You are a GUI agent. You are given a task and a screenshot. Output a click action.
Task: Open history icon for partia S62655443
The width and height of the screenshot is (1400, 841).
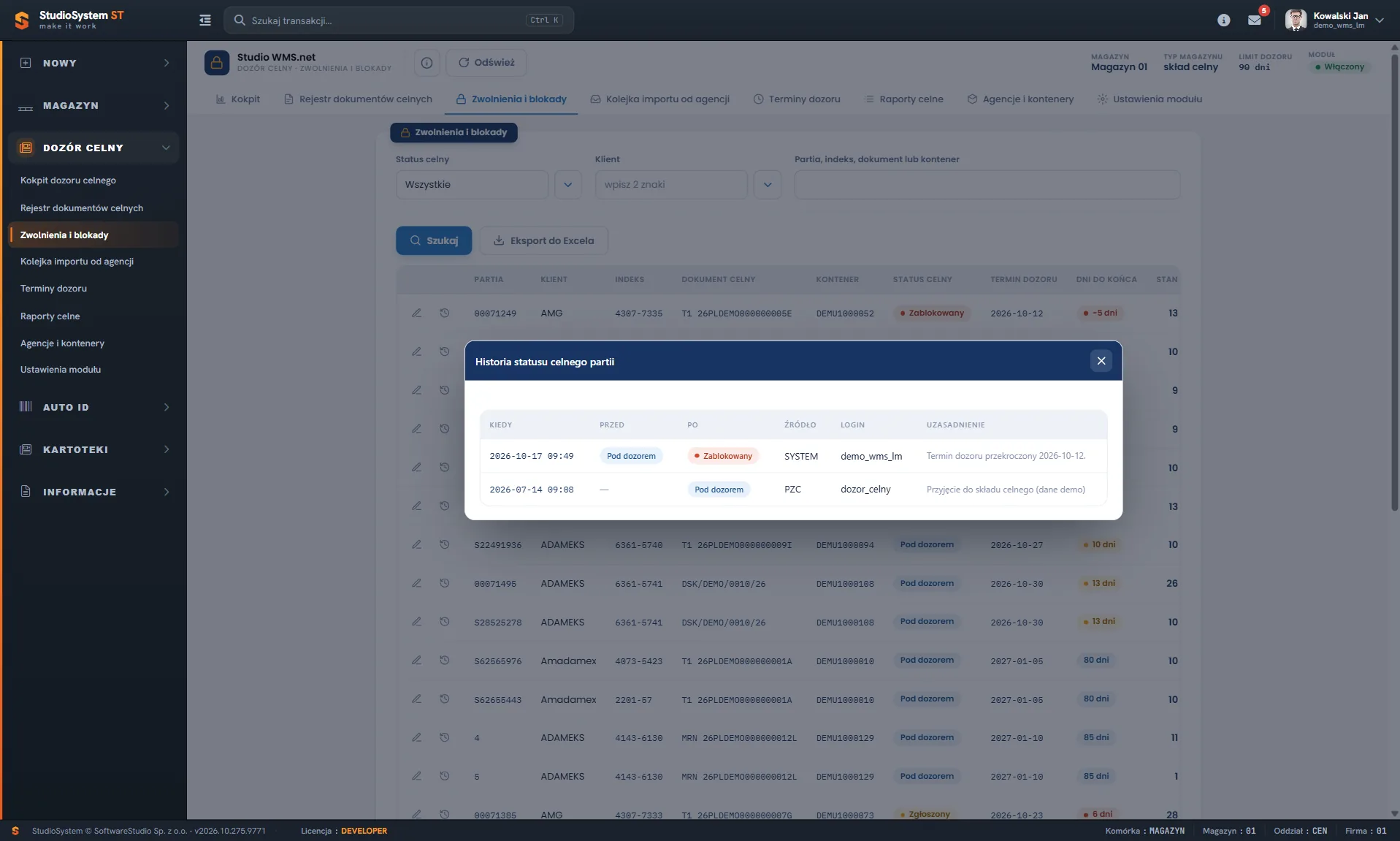point(444,699)
